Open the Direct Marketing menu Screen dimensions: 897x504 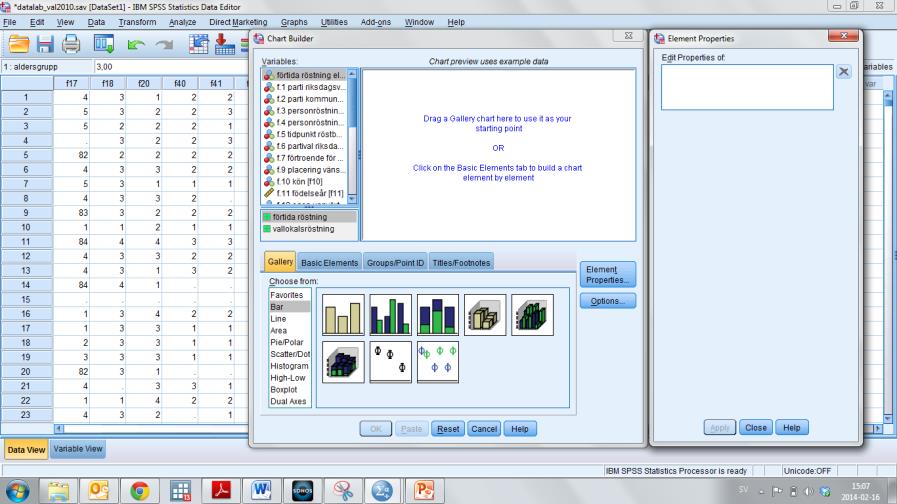[238, 22]
